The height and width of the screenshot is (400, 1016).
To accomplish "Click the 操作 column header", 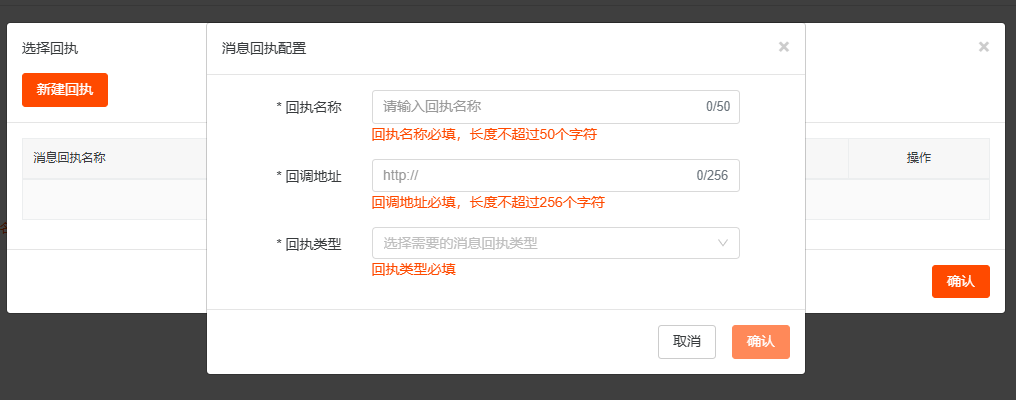I will click(919, 158).
